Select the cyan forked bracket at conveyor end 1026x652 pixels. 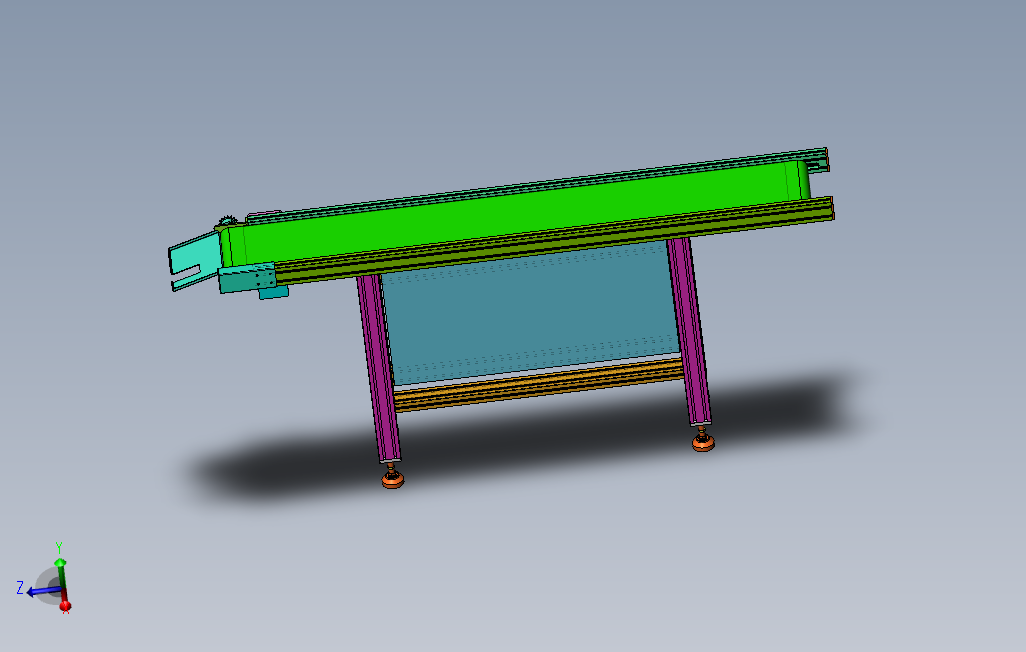click(195, 262)
